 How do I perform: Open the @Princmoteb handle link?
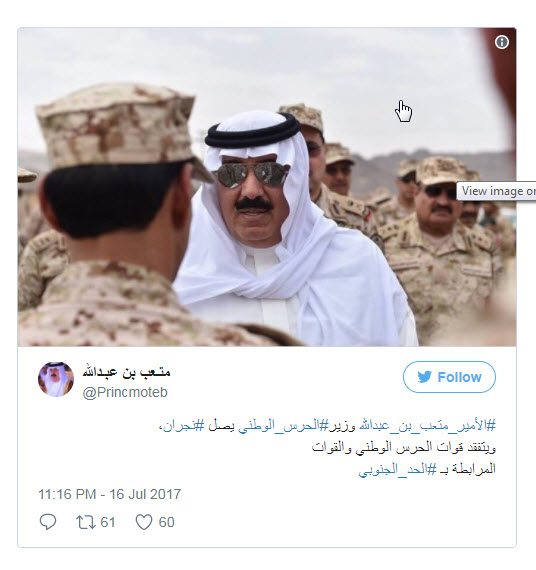coord(125,393)
